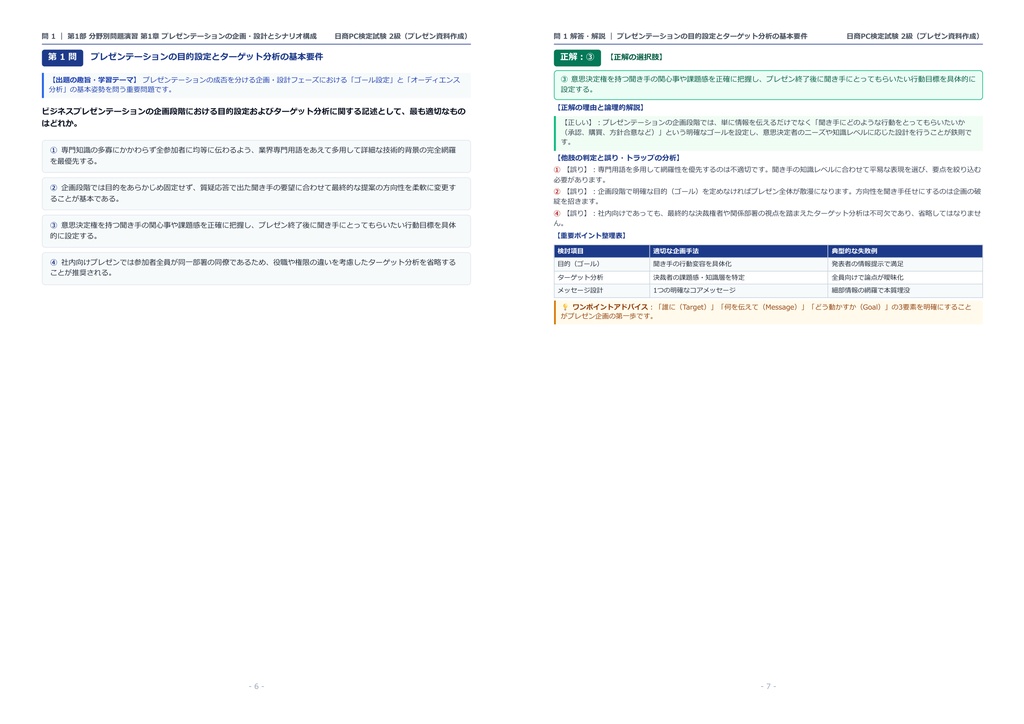The width and height of the screenshot is (1024, 724).
Task: Choose answer option ② about 企画段階では目的
Action: pyautogui.click(x=257, y=193)
